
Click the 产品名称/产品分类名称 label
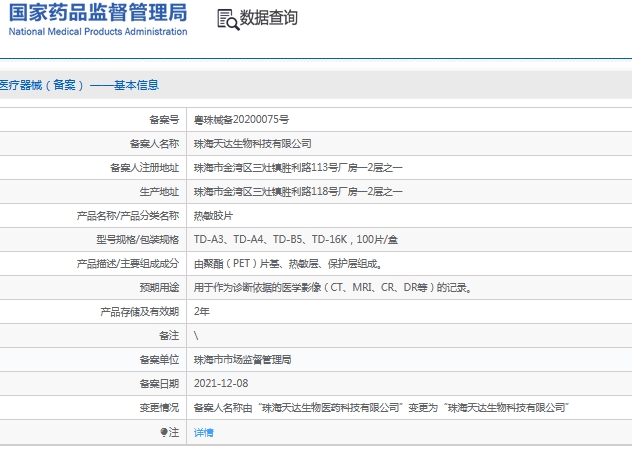tap(128, 216)
